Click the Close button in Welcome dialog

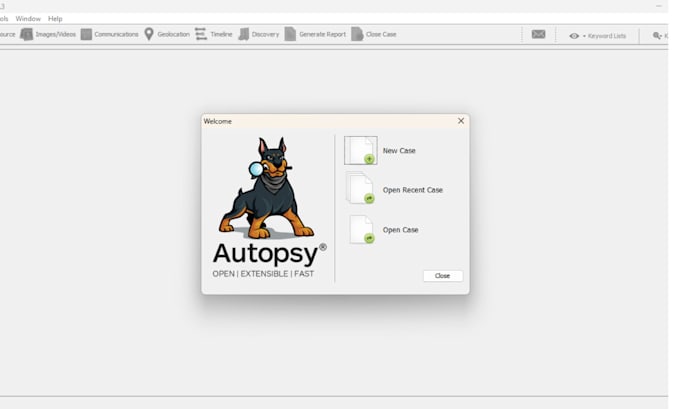pyautogui.click(x=443, y=276)
